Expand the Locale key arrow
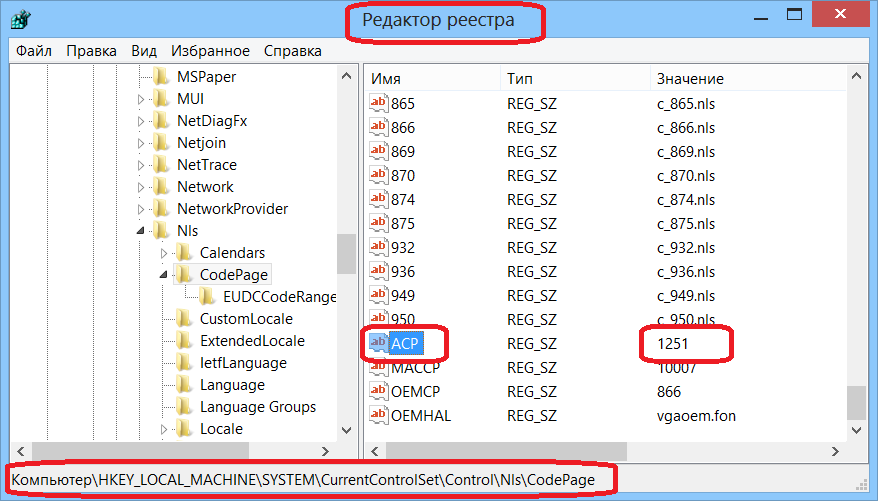Viewport: 878px width, 501px height. [164, 429]
